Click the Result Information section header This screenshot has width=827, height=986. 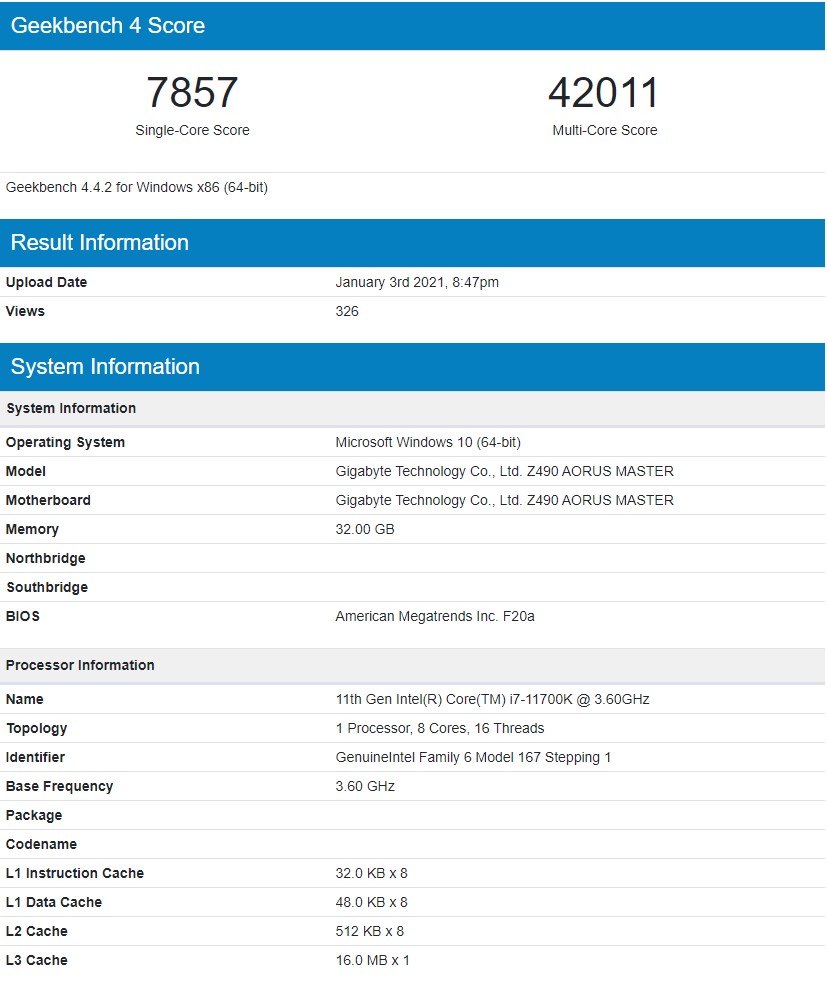tap(413, 243)
